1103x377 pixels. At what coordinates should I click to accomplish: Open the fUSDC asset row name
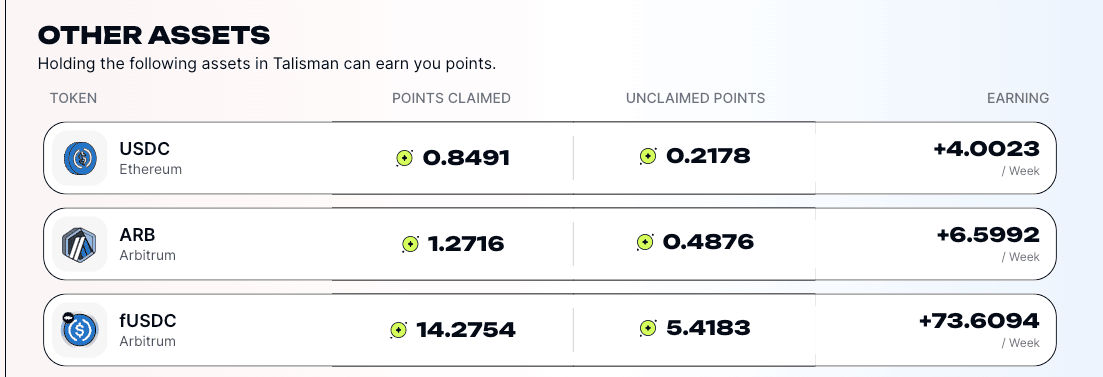point(148,321)
